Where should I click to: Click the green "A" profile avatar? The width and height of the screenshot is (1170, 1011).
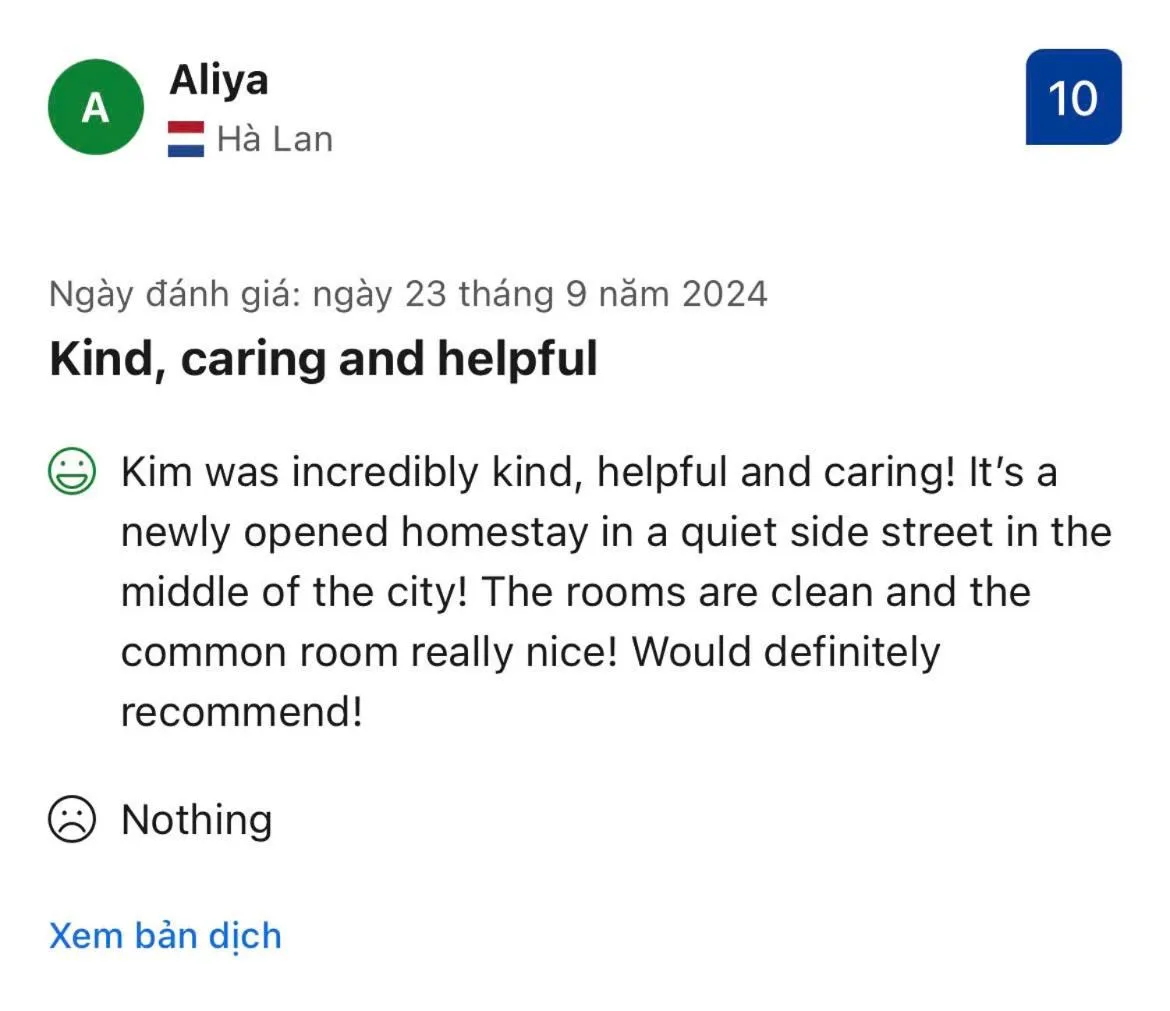tap(96, 107)
